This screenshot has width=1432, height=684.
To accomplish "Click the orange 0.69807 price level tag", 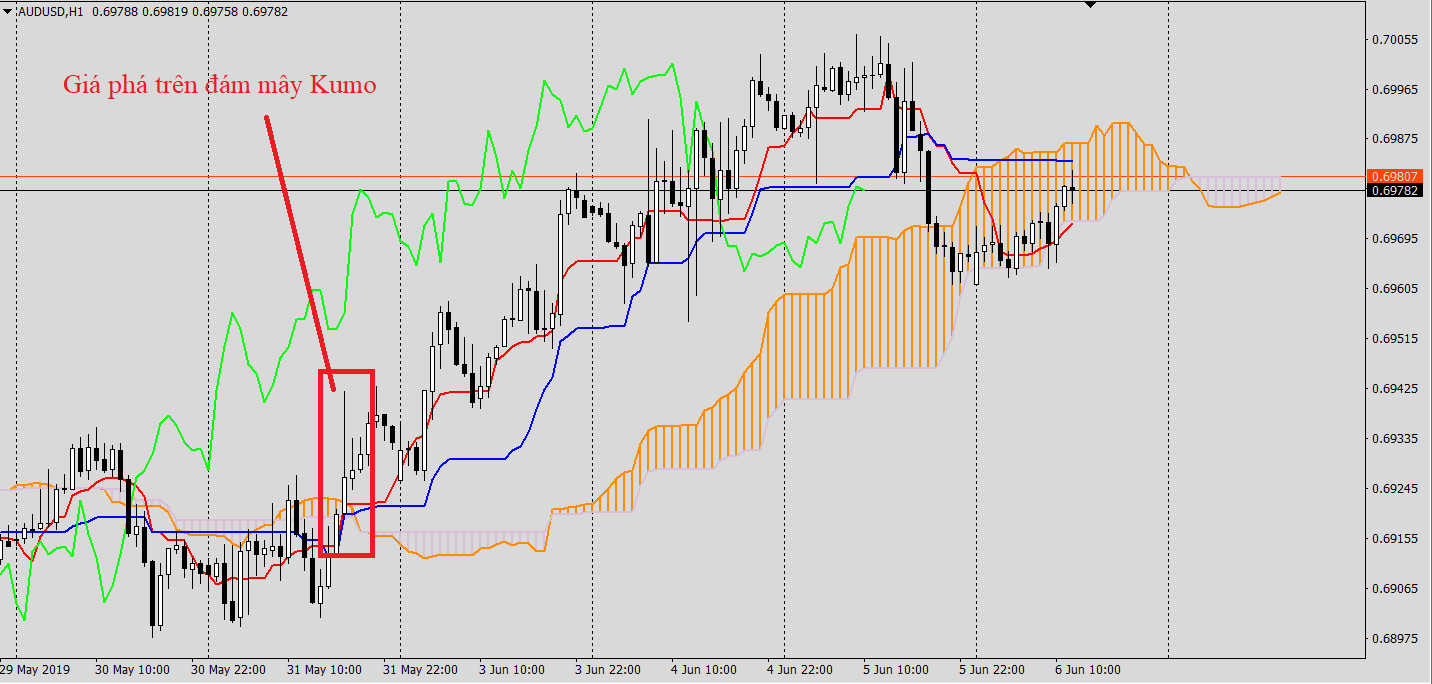I will point(1395,176).
